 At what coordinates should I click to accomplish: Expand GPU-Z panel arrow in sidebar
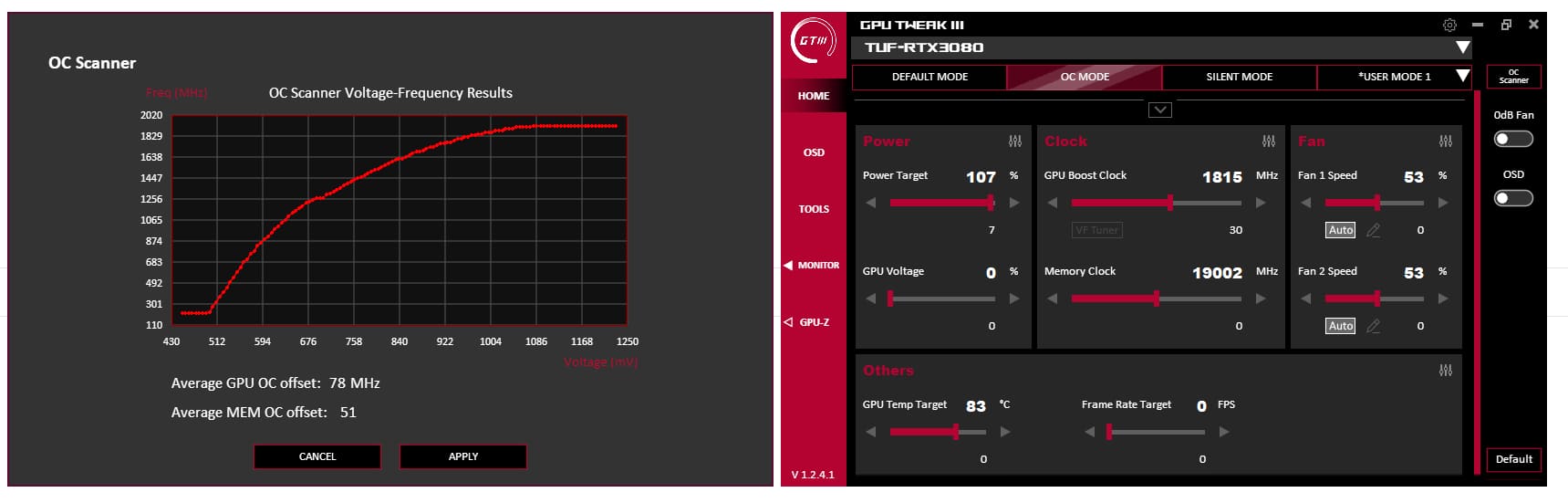(788, 321)
